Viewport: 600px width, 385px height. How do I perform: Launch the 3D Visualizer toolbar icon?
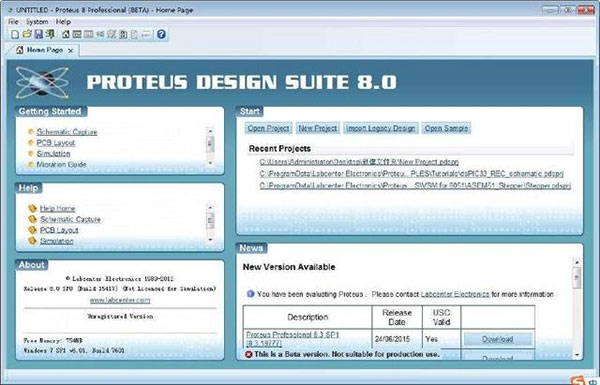point(100,34)
